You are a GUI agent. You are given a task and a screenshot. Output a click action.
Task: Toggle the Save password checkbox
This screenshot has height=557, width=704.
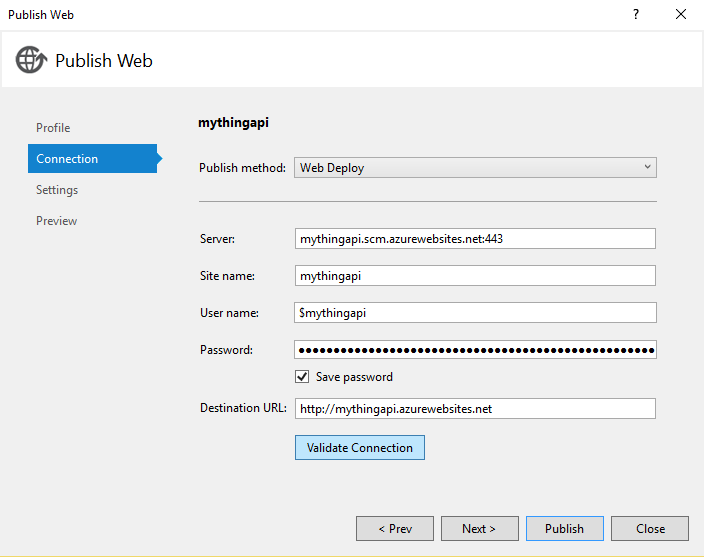click(x=302, y=377)
